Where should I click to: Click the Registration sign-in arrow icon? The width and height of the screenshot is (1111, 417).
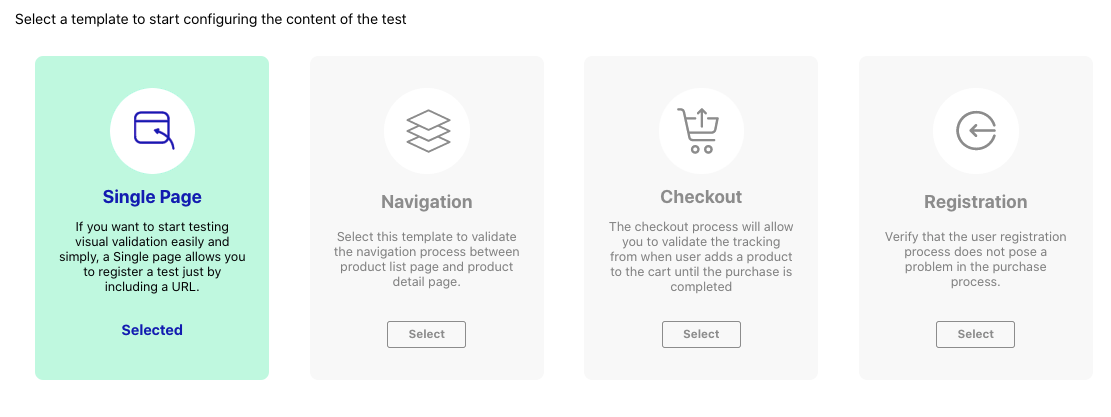pos(975,130)
